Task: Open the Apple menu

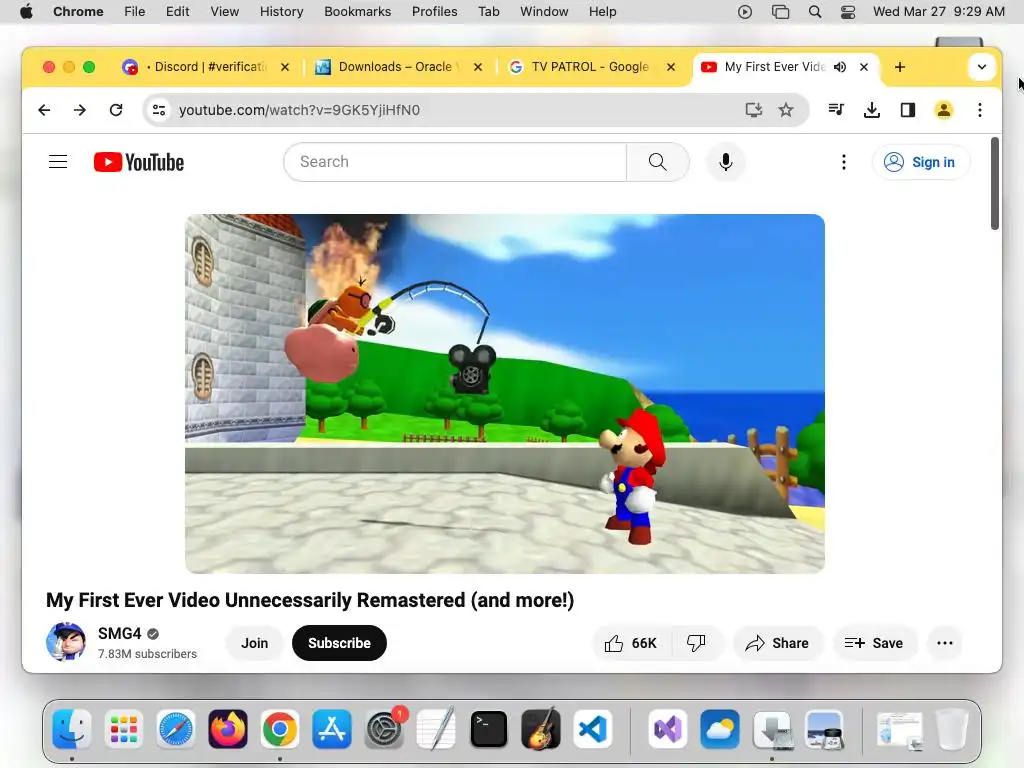Action: 26,12
